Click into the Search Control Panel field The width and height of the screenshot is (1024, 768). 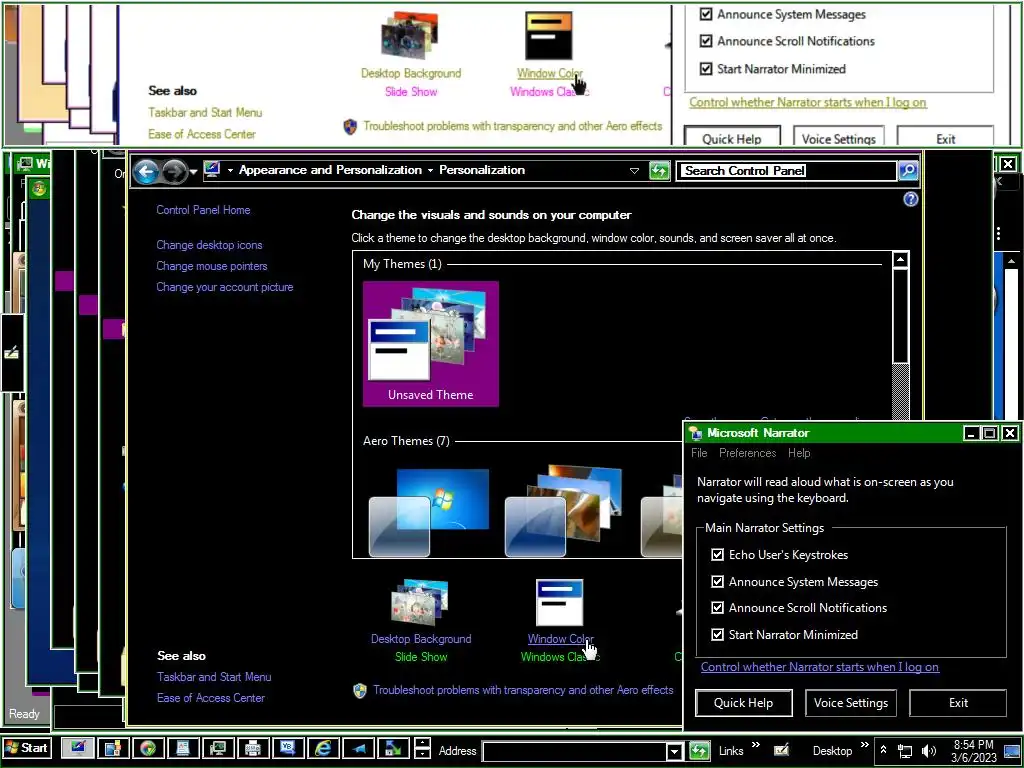pos(786,171)
